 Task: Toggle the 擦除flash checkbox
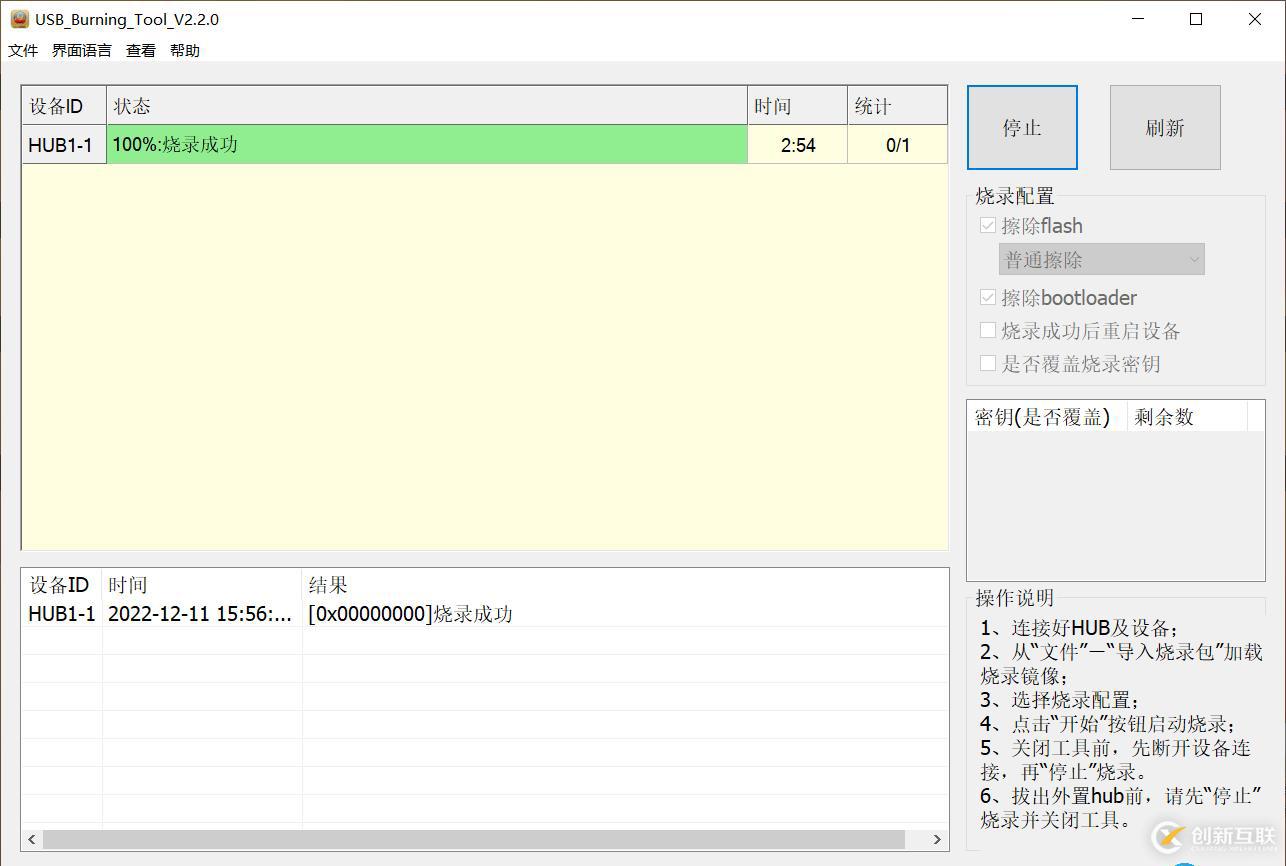pos(988,226)
